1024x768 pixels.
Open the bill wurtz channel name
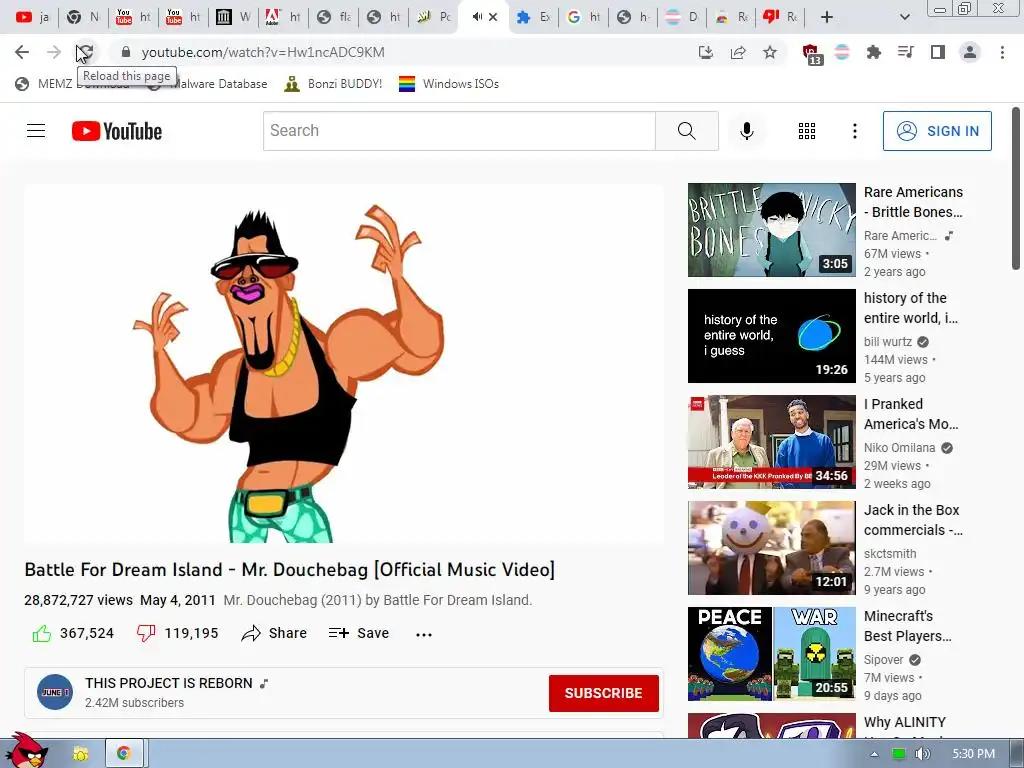tap(888, 342)
